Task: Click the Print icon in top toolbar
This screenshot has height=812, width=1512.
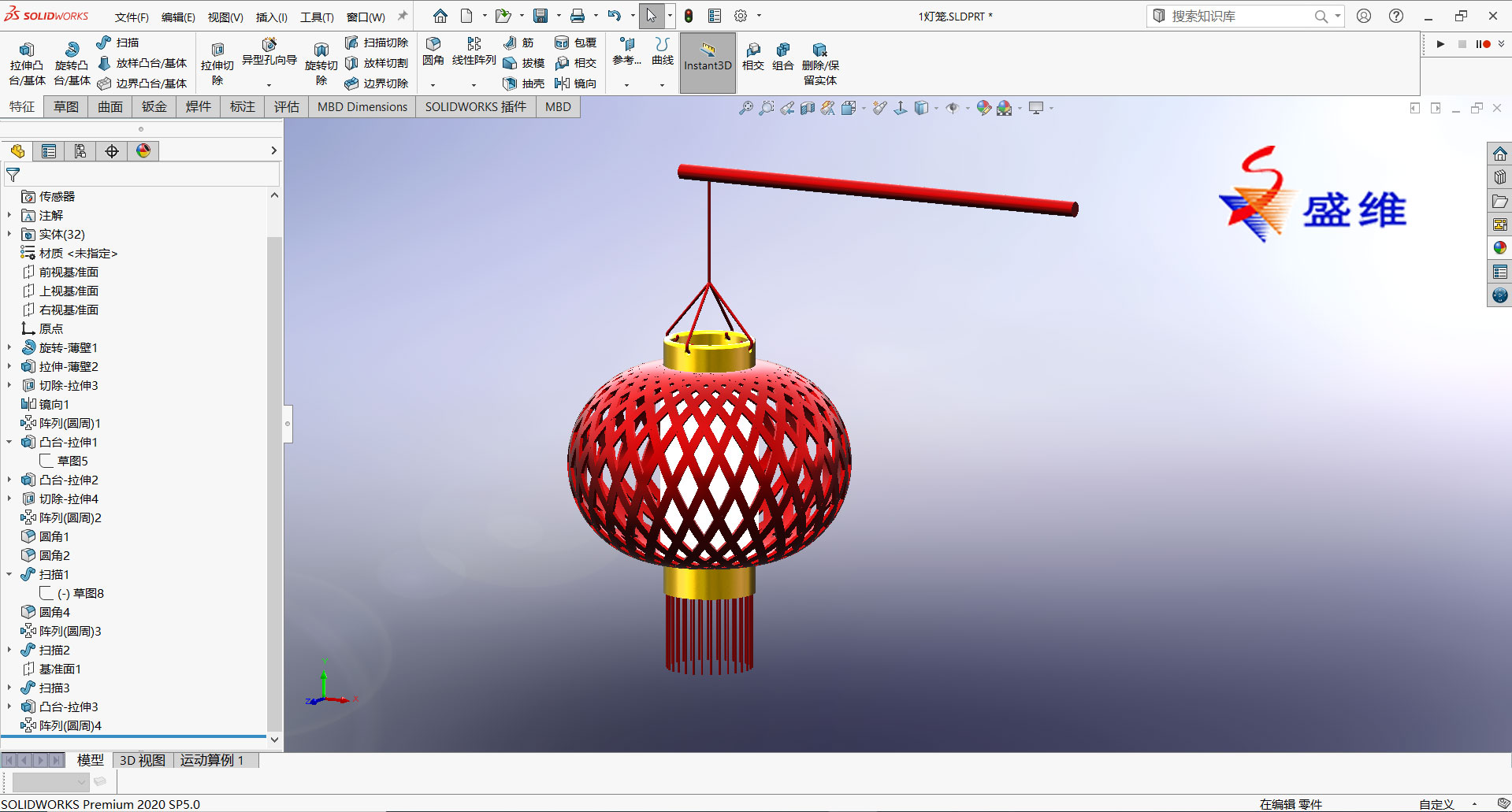Action: (x=578, y=16)
